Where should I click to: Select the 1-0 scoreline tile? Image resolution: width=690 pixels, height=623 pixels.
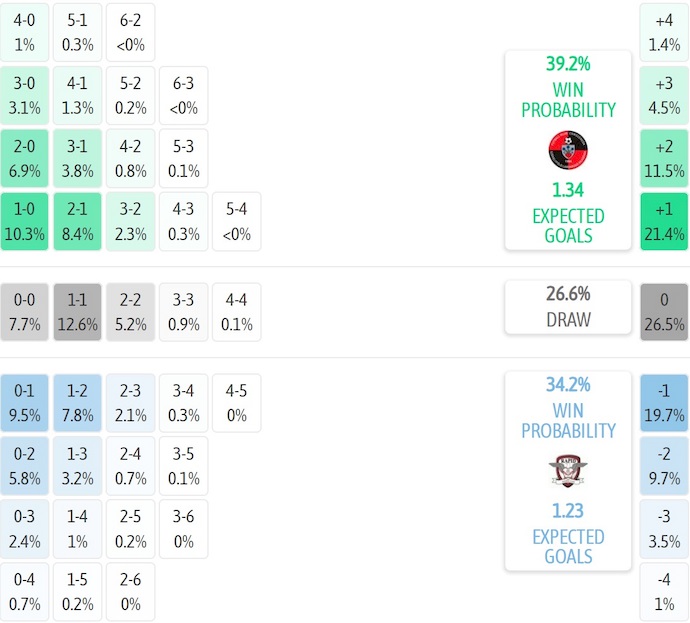pyautogui.click(x=25, y=221)
